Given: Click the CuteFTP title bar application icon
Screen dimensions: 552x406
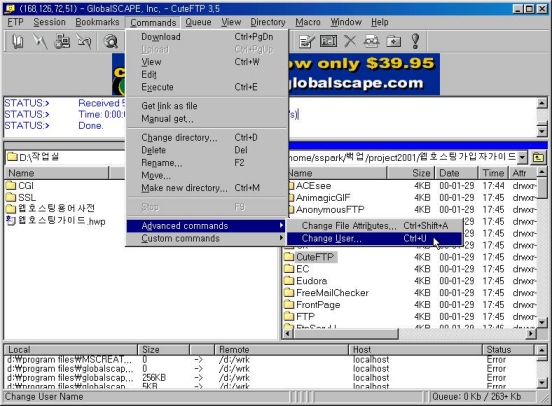Looking at the screenshot, I should point(10,8).
